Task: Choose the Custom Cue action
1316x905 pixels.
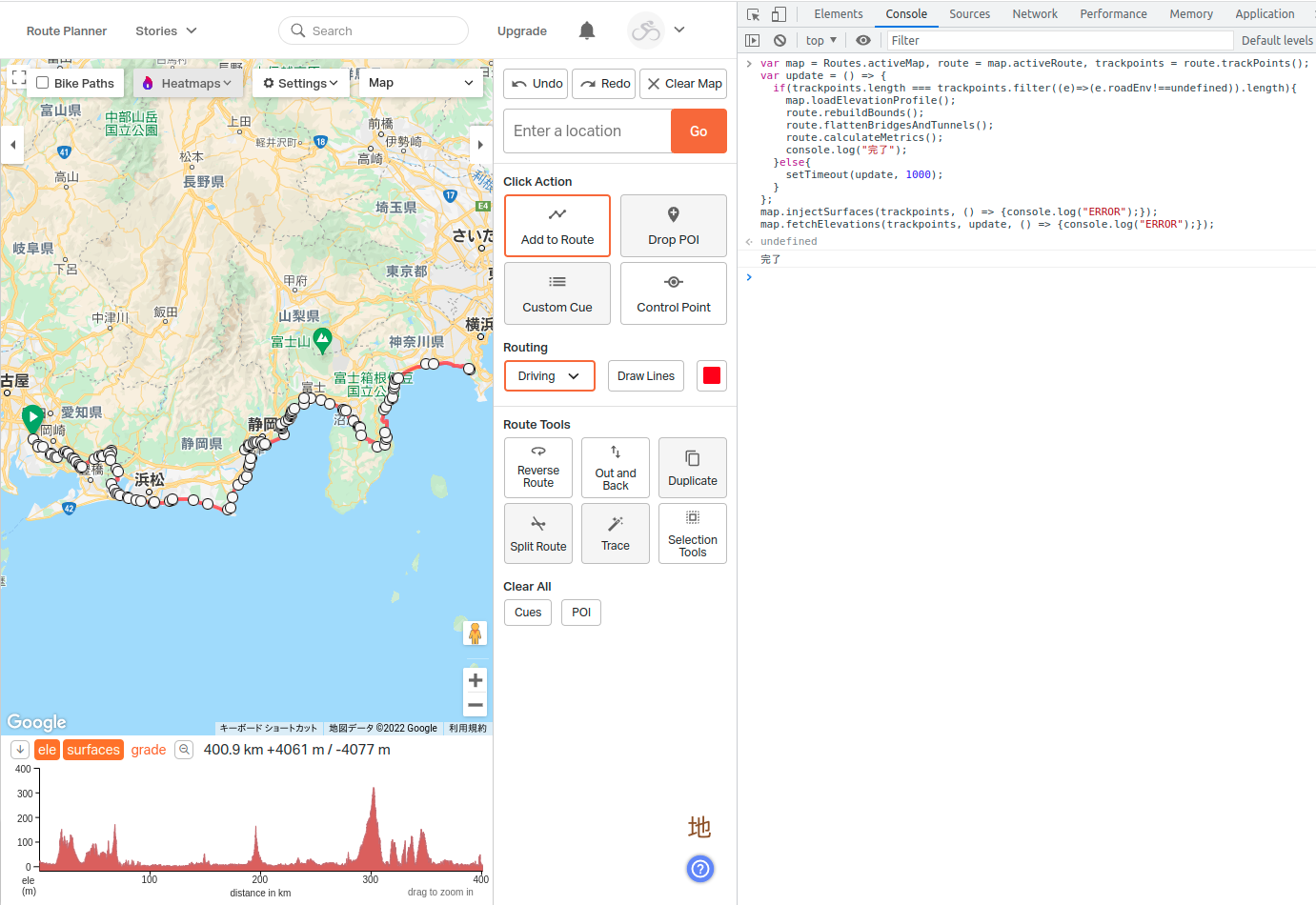Action: (557, 293)
